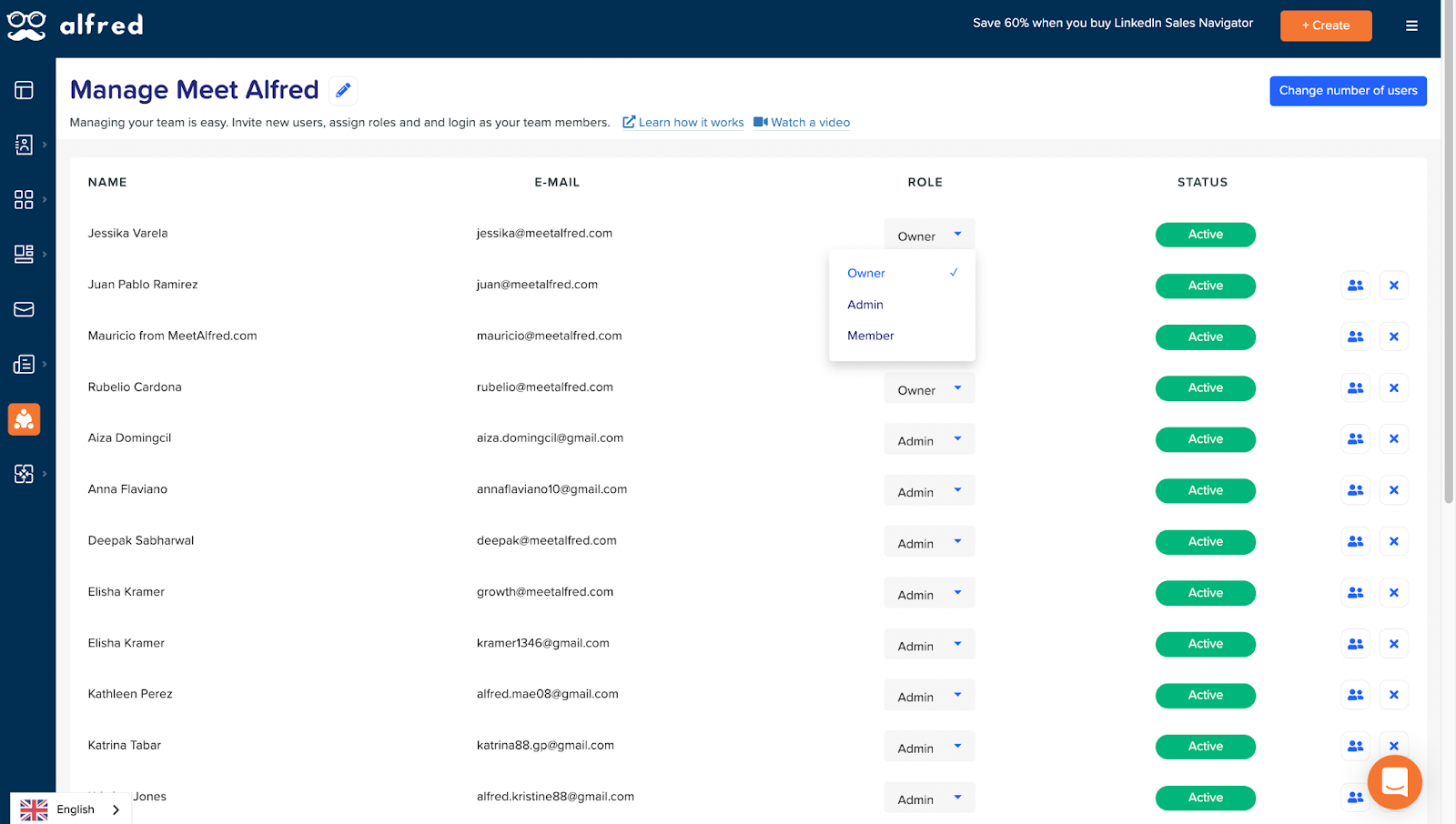Open integrations icon at sidebar bottom
Screen dimensions: 1456x824
pos(25,474)
